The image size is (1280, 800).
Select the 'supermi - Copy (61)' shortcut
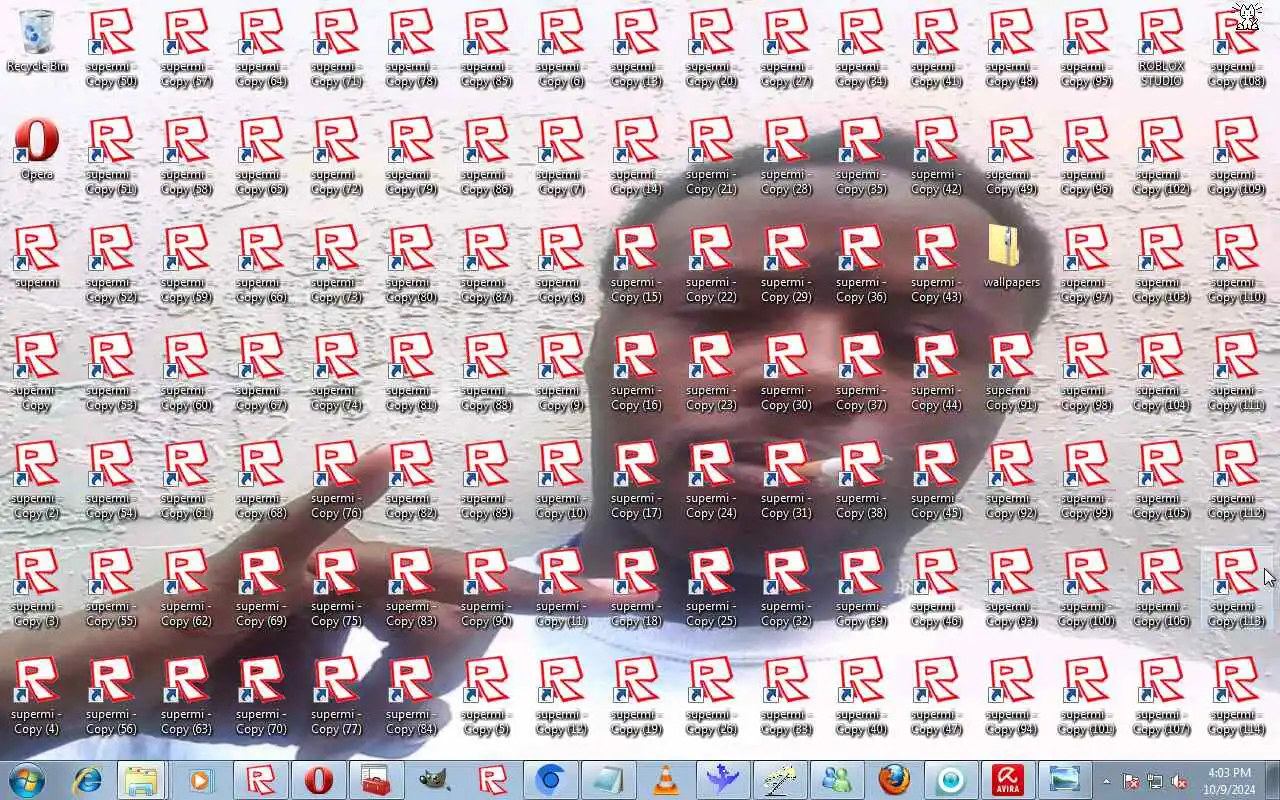point(187,480)
